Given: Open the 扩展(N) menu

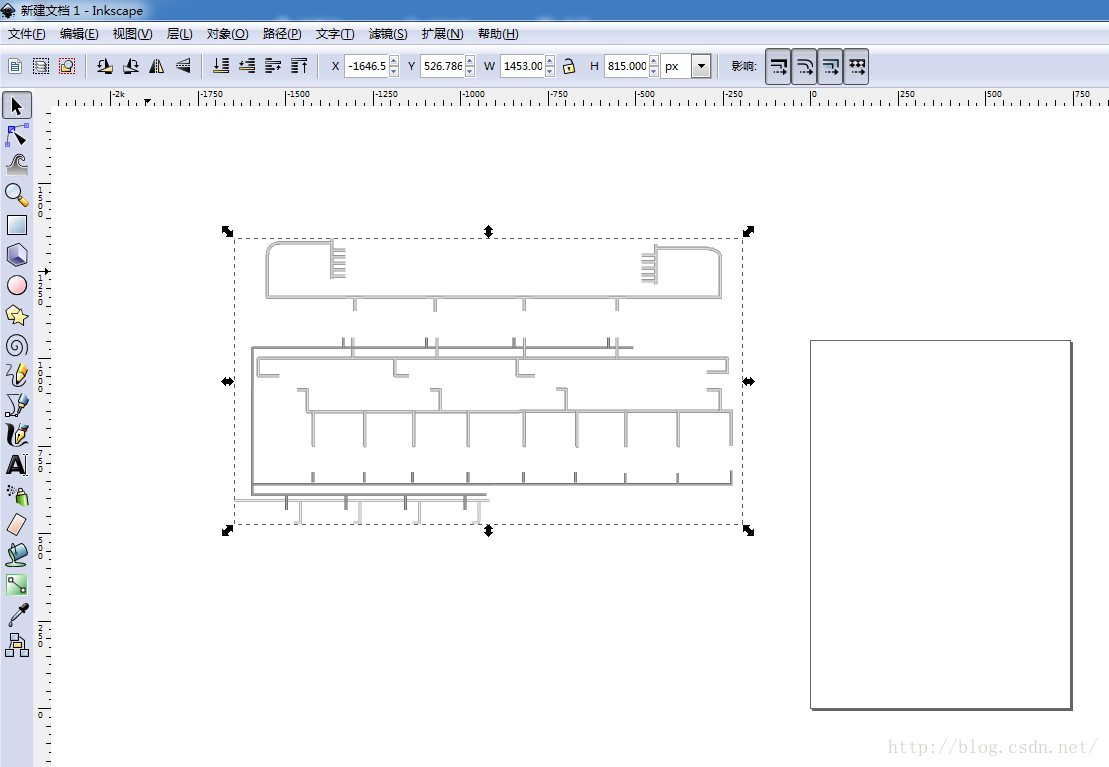Looking at the screenshot, I should point(442,34).
